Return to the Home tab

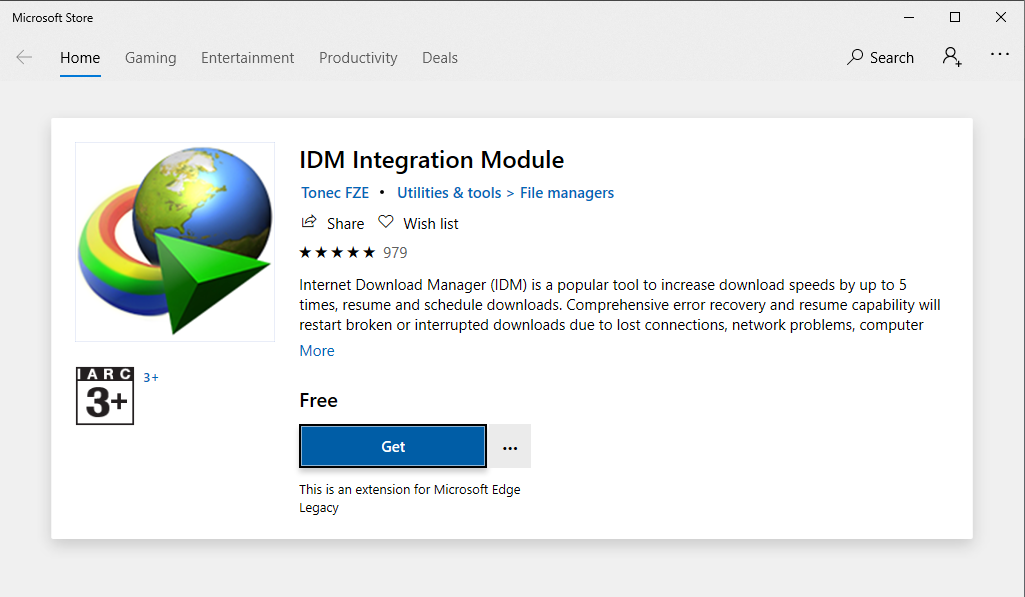coord(80,58)
